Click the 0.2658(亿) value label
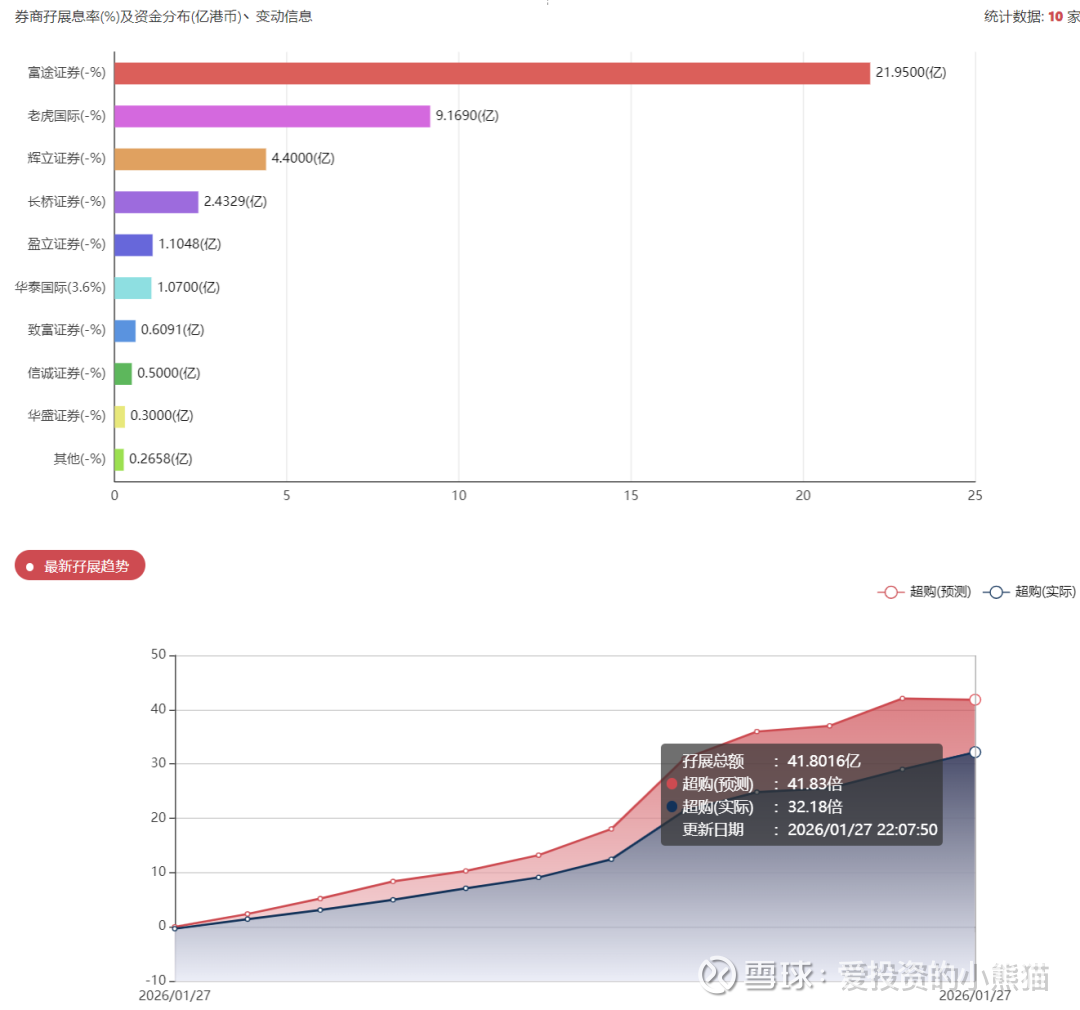 click(160, 459)
